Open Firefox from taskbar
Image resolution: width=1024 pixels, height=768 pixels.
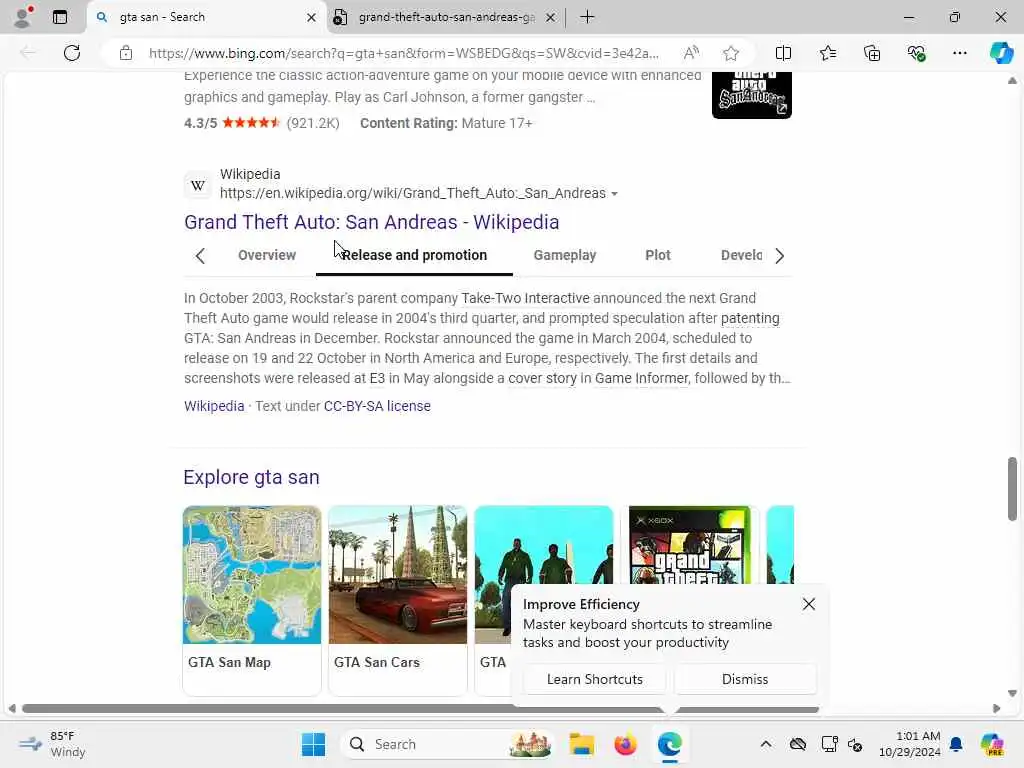(625, 744)
